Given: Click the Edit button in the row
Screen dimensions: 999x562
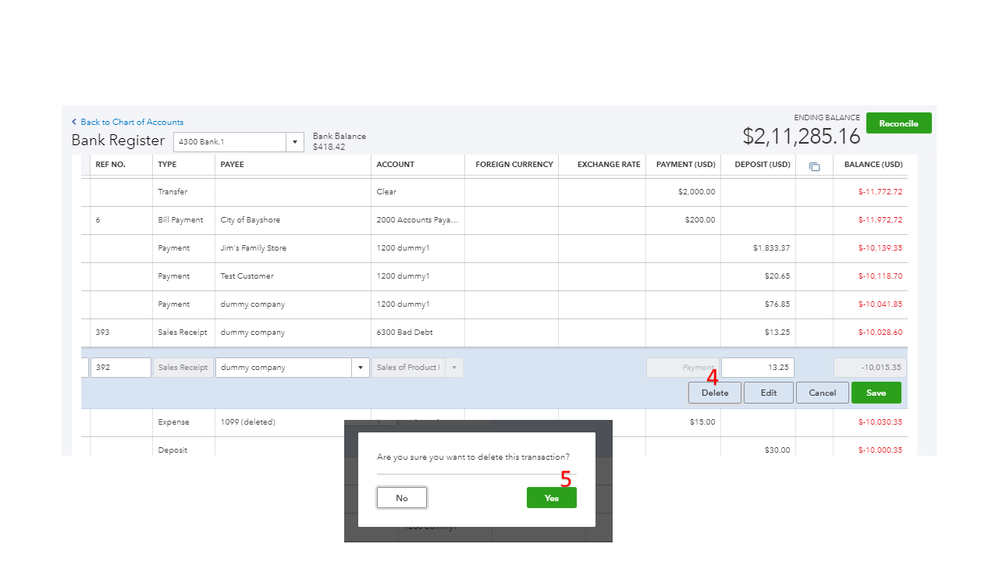Looking at the screenshot, I should (768, 393).
